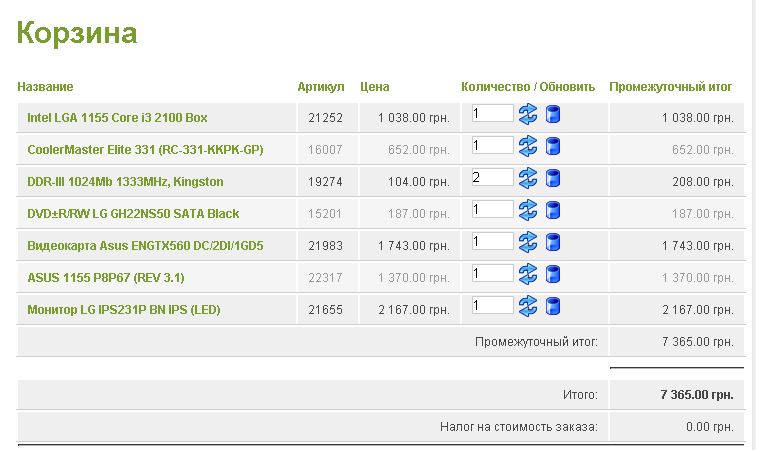
Task: Click the Итого: label
Action: tap(580, 395)
